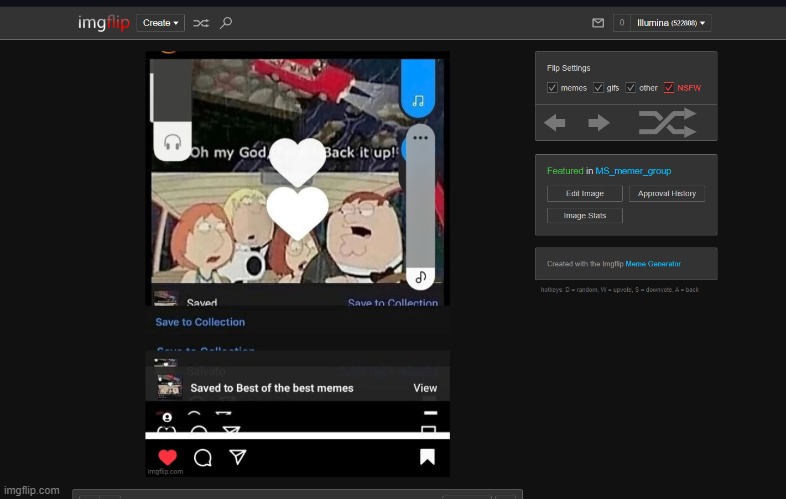Open Approval History

pos(667,193)
